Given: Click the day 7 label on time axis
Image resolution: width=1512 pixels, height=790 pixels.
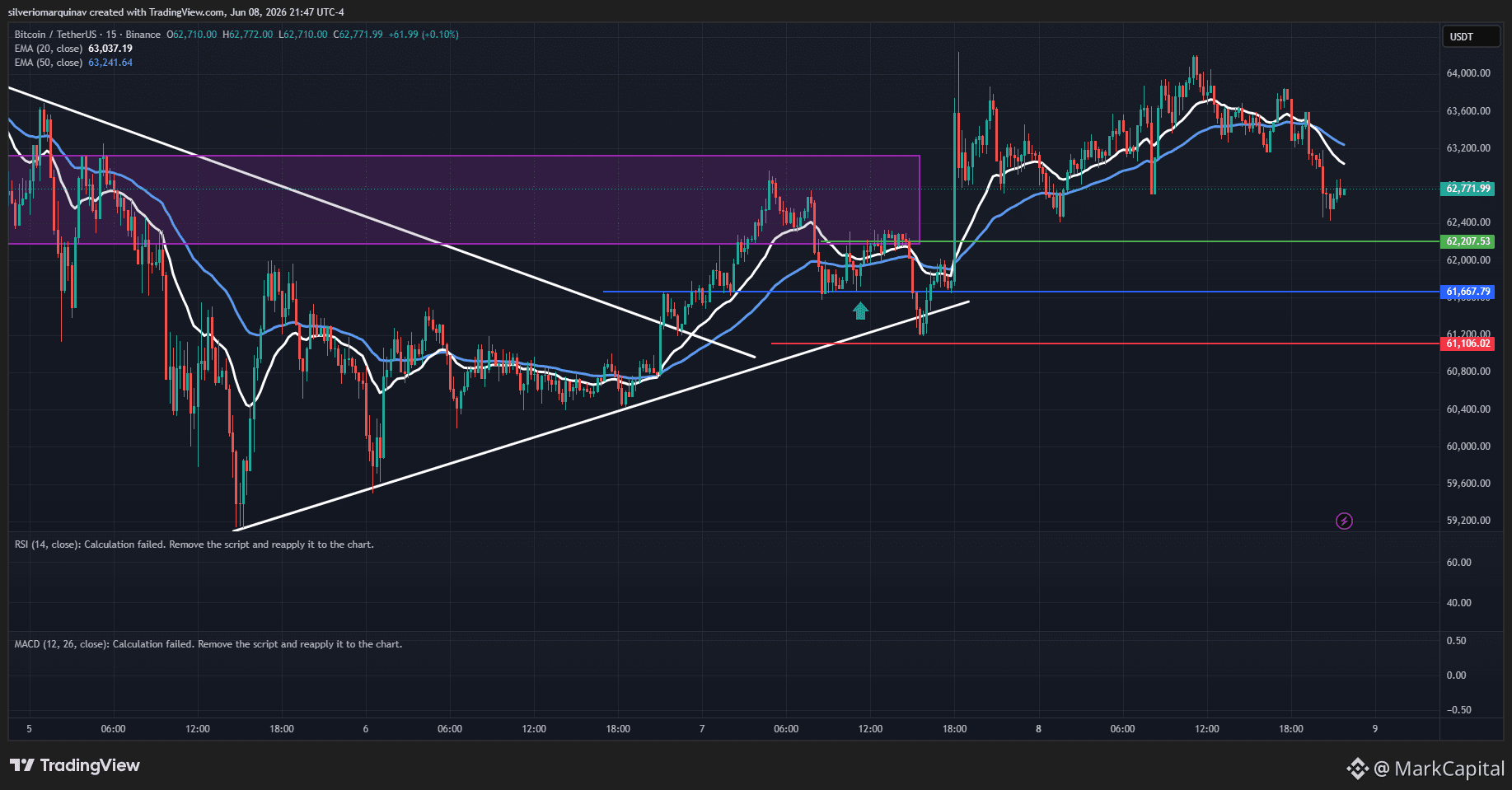Looking at the screenshot, I should (x=702, y=729).
